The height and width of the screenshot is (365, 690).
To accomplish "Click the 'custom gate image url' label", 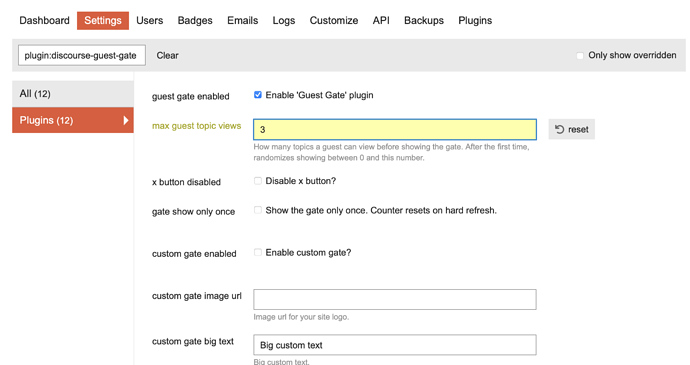I will 197,296.
